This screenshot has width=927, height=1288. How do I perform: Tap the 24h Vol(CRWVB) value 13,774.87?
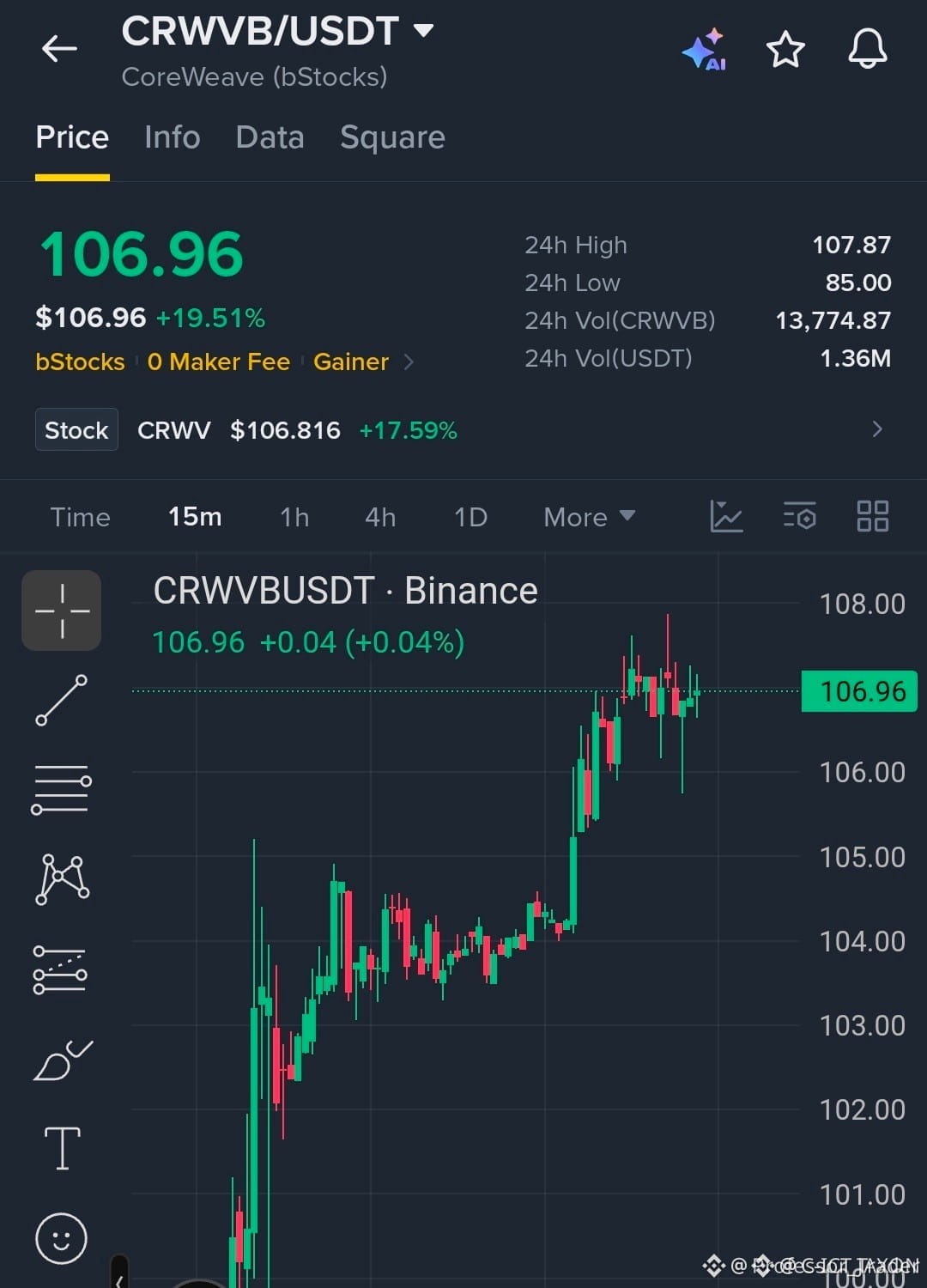tap(833, 320)
